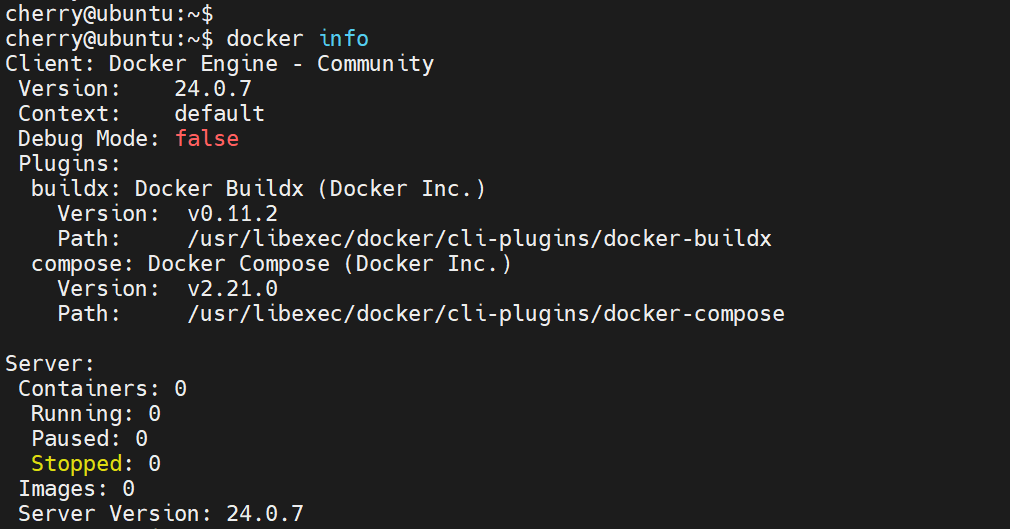Click the compose version 'v2.21.0'
1010x529 pixels.
pos(232,289)
